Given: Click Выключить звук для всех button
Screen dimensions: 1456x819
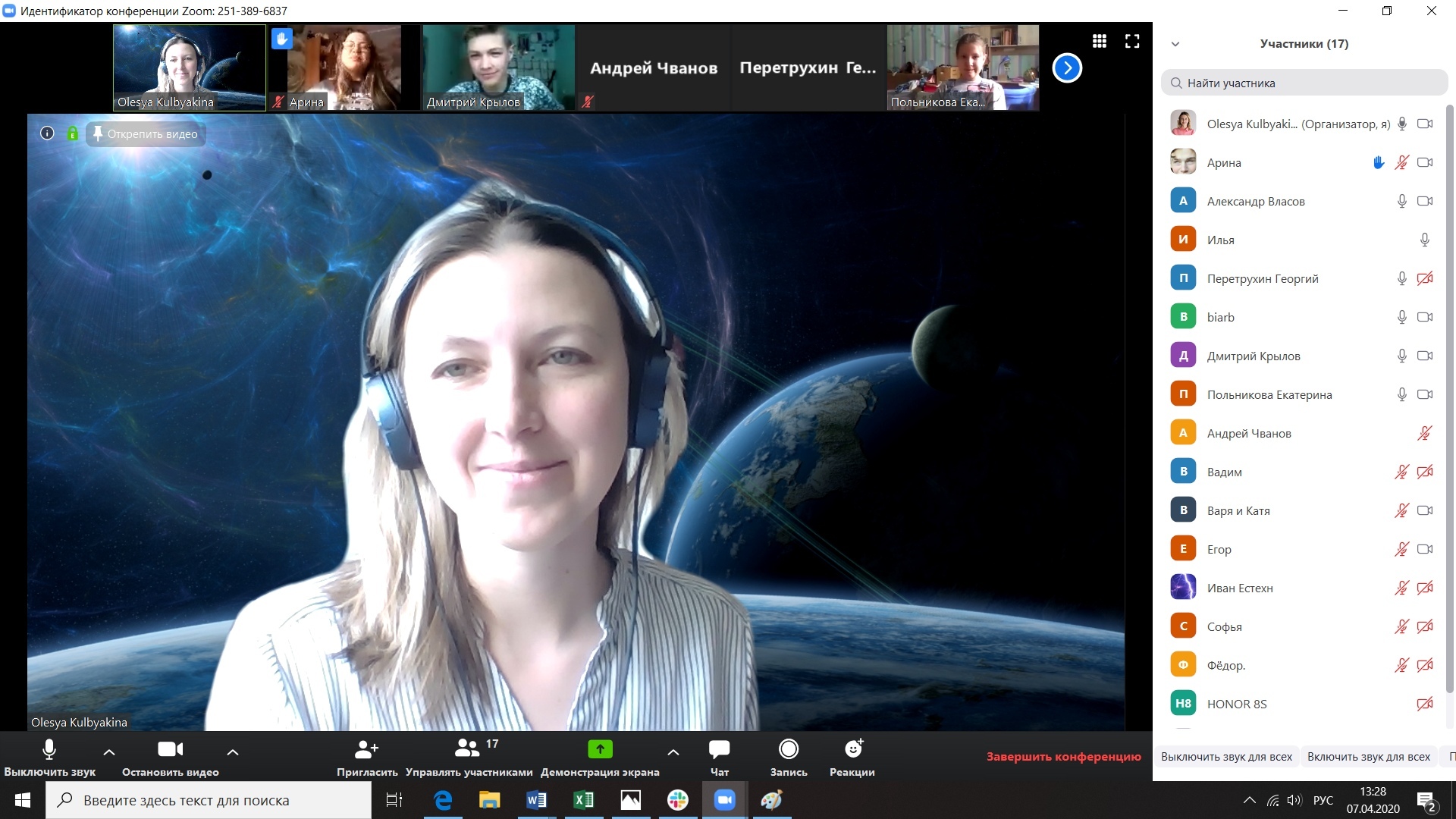Looking at the screenshot, I should [x=1226, y=757].
